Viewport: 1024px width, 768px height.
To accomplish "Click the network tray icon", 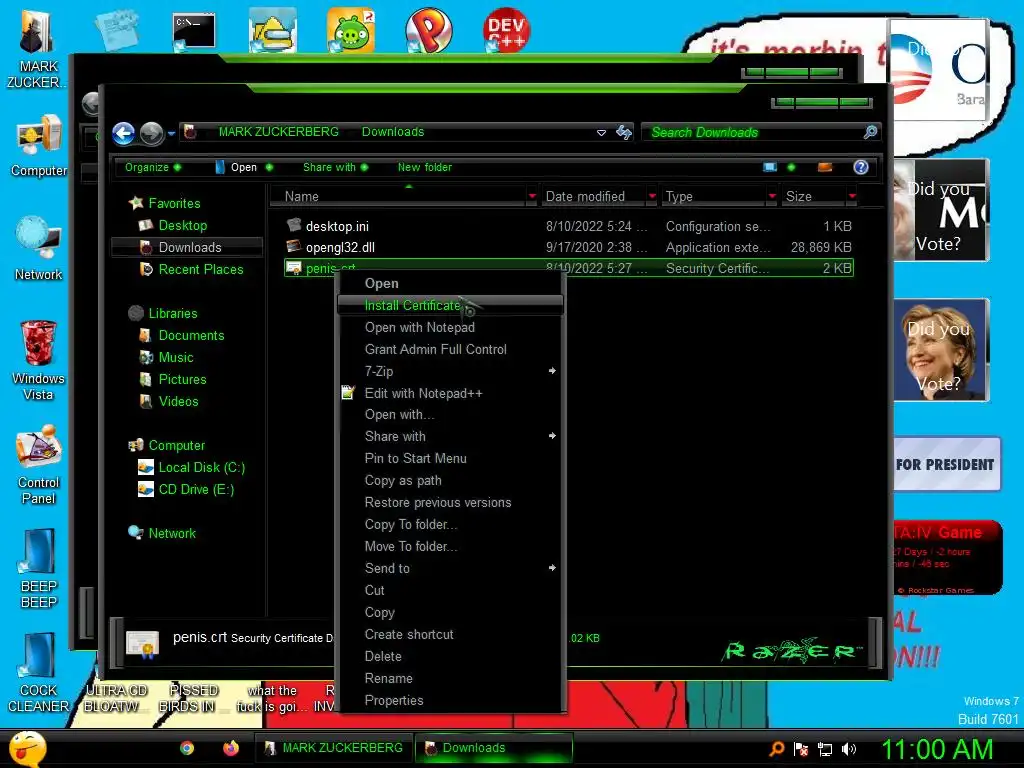I will click(825, 749).
